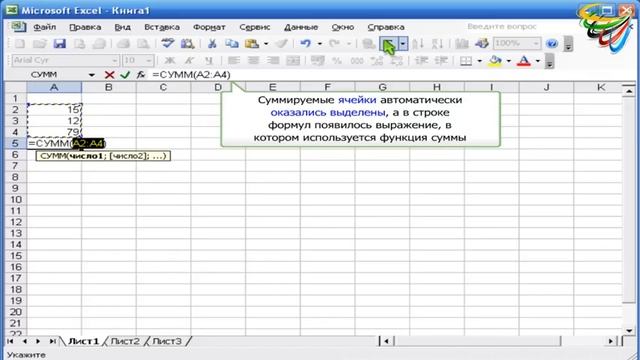Open the Fill Color palette arrow
640x360 pixels.
509,61
